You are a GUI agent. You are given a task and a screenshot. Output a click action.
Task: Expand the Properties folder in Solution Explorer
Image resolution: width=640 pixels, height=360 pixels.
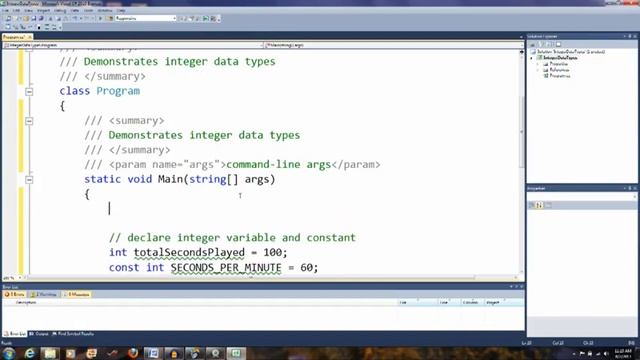[x=538, y=64]
